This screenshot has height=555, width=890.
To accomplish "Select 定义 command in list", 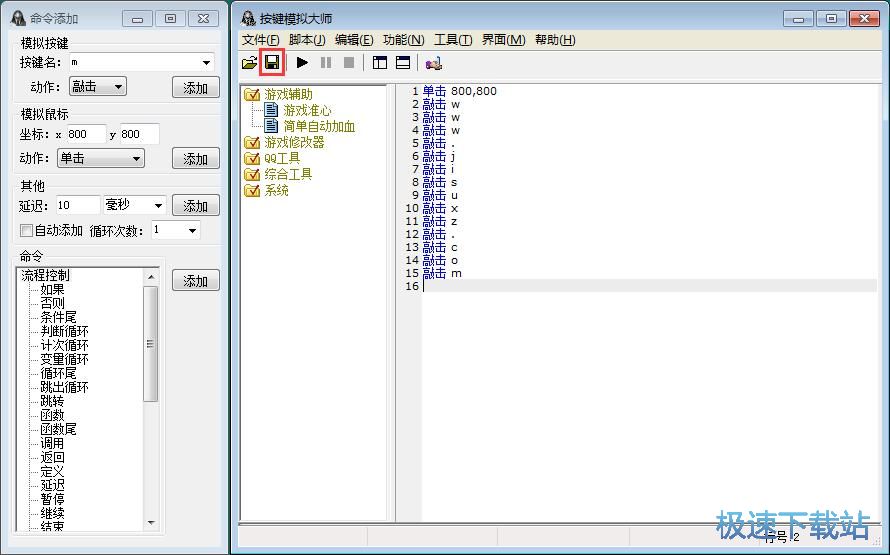I will pyautogui.click(x=52, y=471).
